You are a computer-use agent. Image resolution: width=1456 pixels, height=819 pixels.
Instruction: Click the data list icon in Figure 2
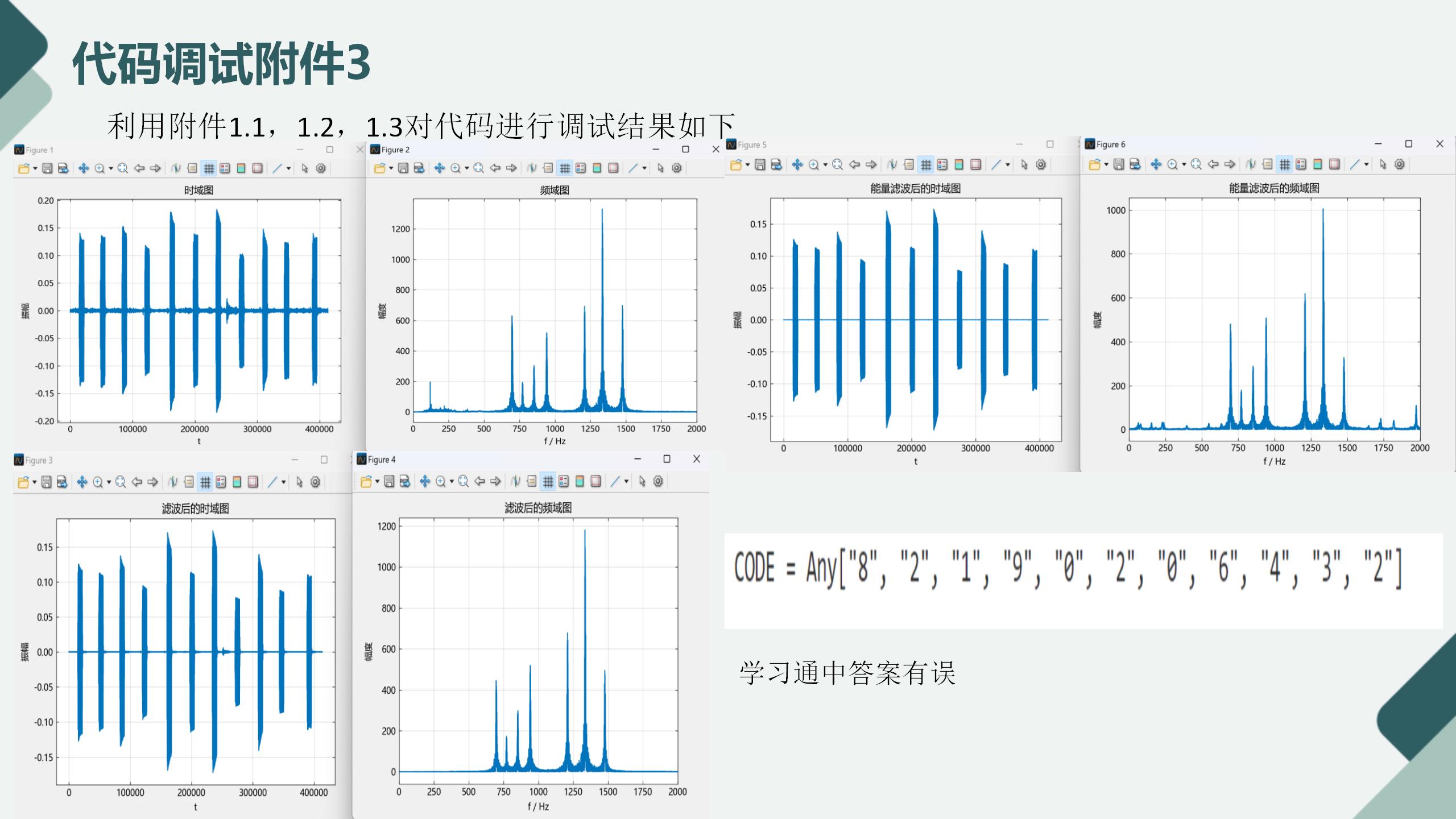548,168
